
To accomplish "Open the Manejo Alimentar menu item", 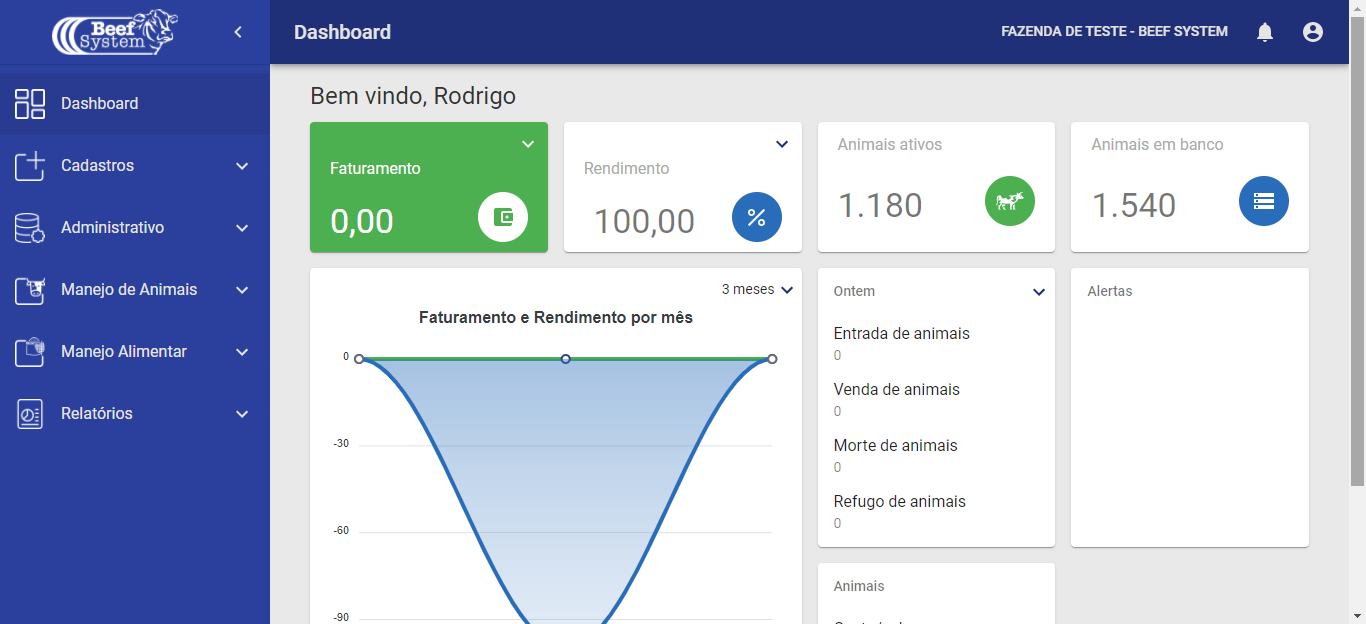I will point(135,352).
